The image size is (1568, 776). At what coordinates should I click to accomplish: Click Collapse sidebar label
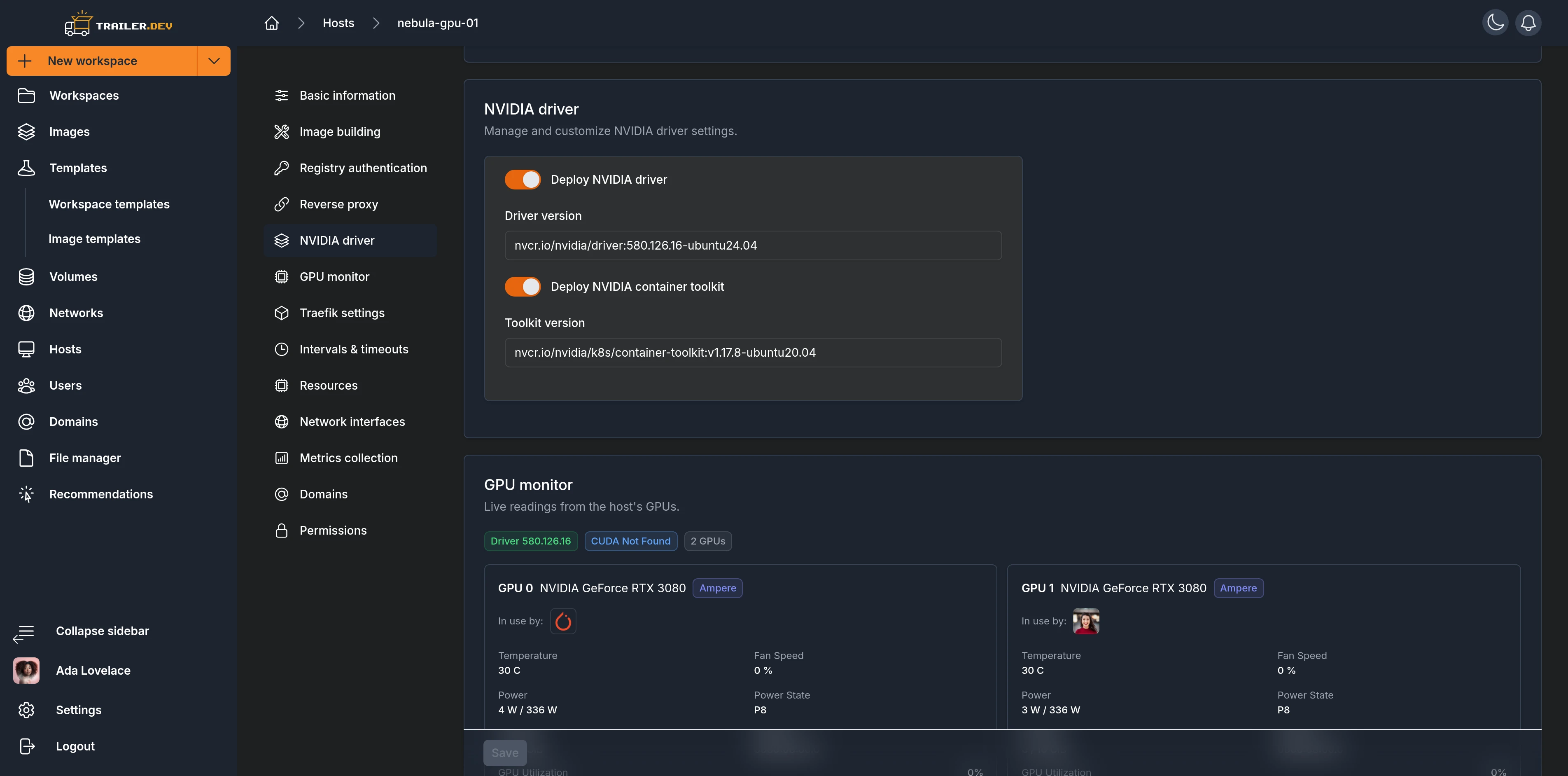coord(102,631)
